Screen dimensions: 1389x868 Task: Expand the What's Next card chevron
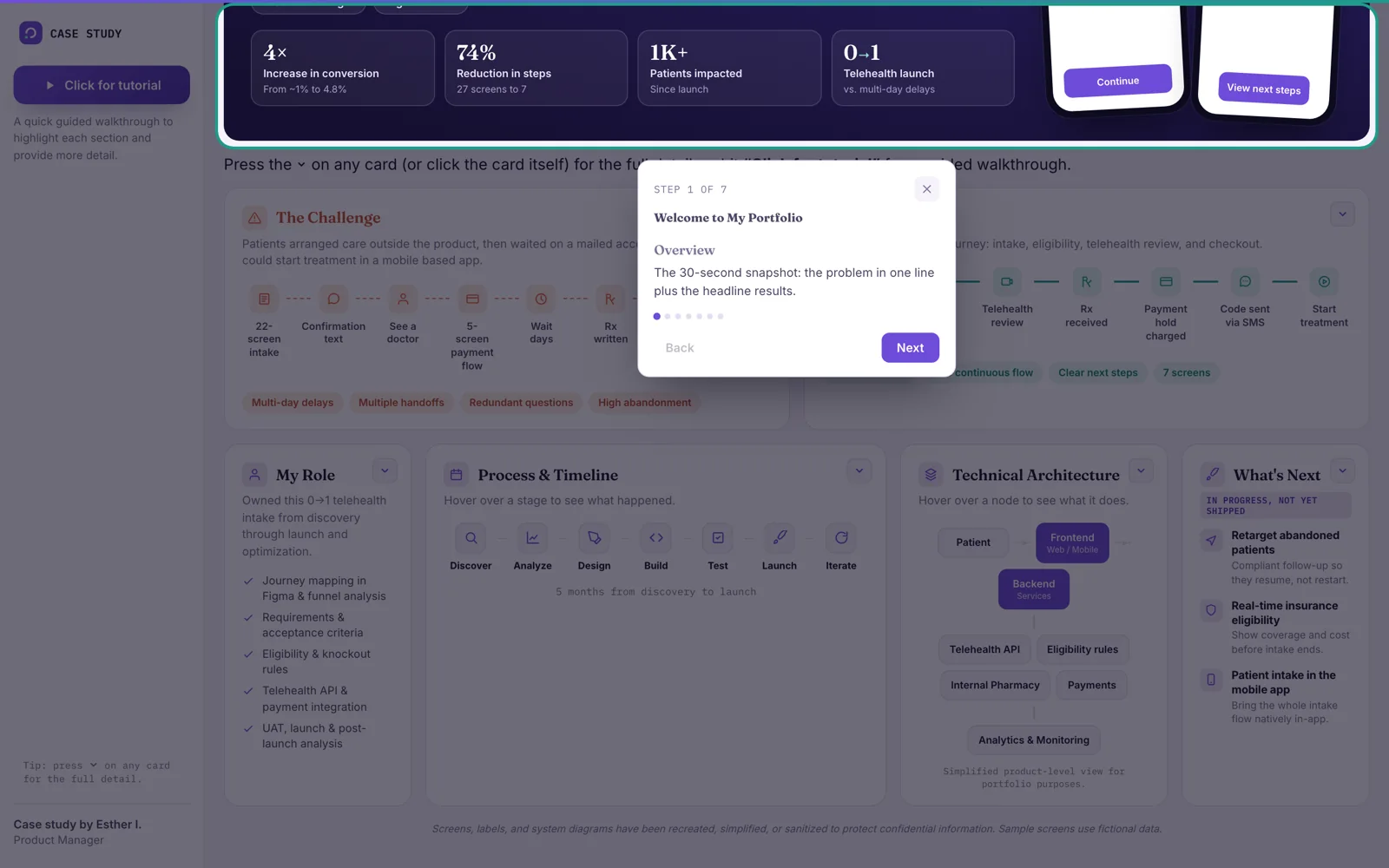pyautogui.click(x=1342, y=471)
